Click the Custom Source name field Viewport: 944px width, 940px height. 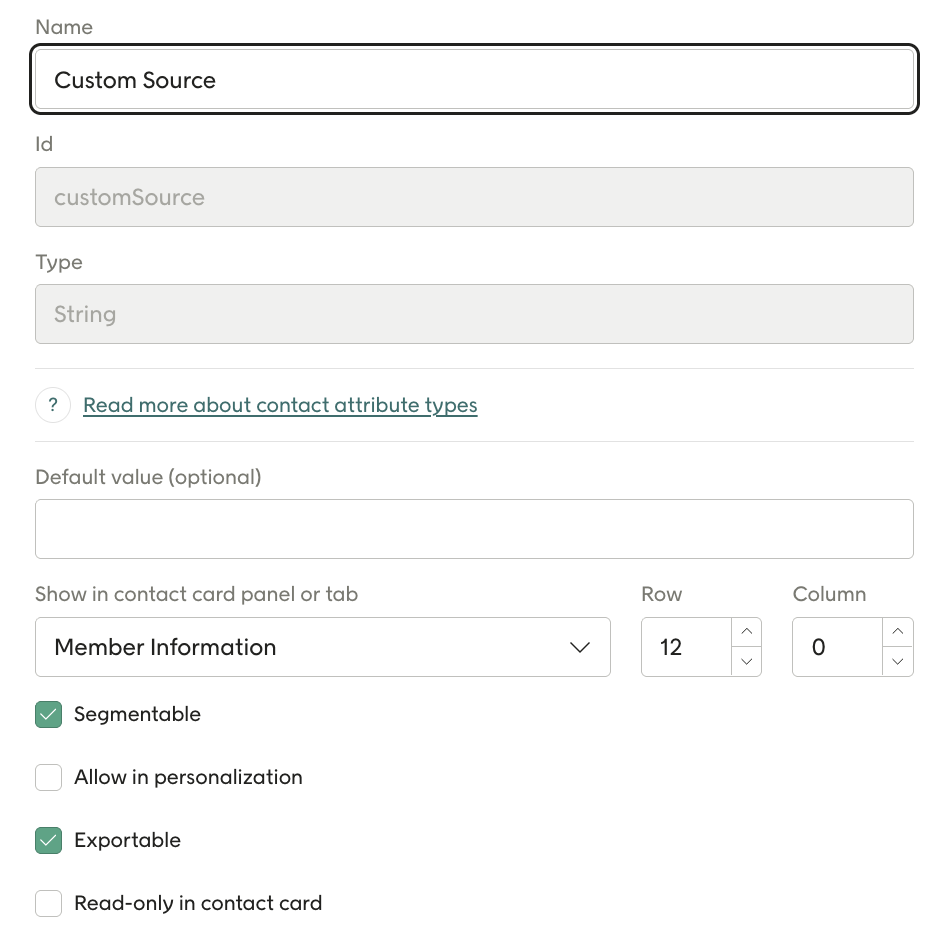pyautogui.click(x=474, y=78)
